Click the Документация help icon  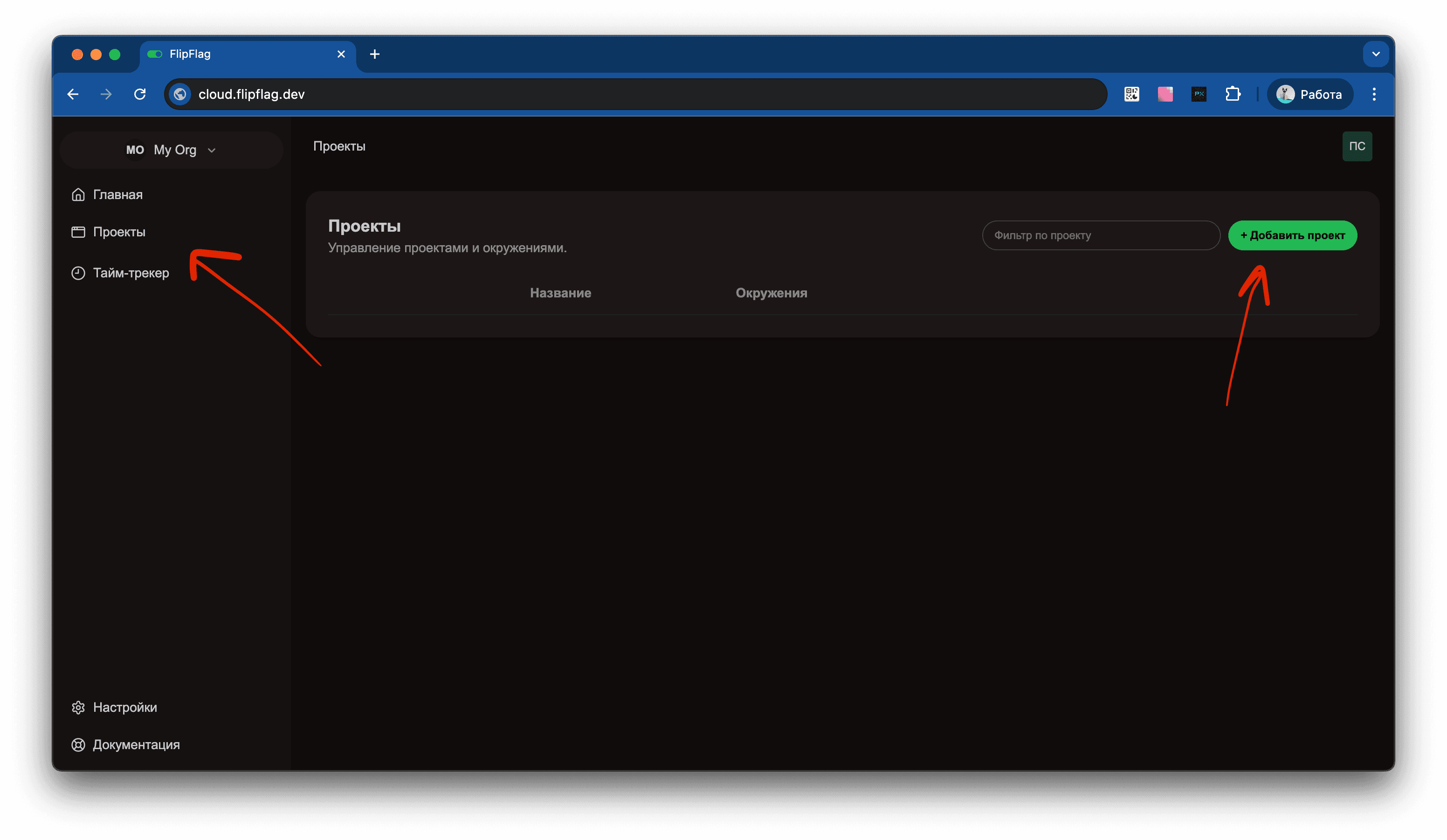(x=78, y=745)
